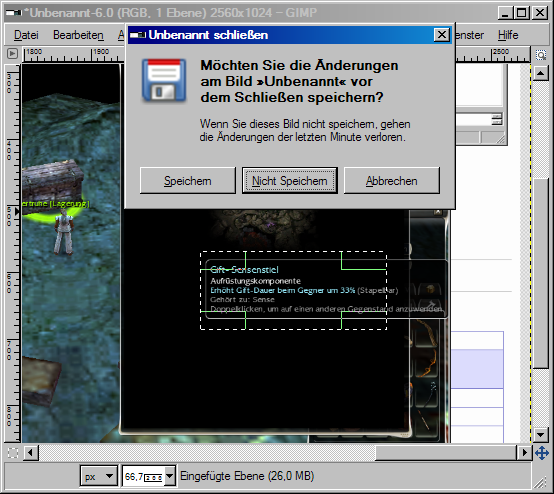Click the Speichern button

click(x=188, y=181)
